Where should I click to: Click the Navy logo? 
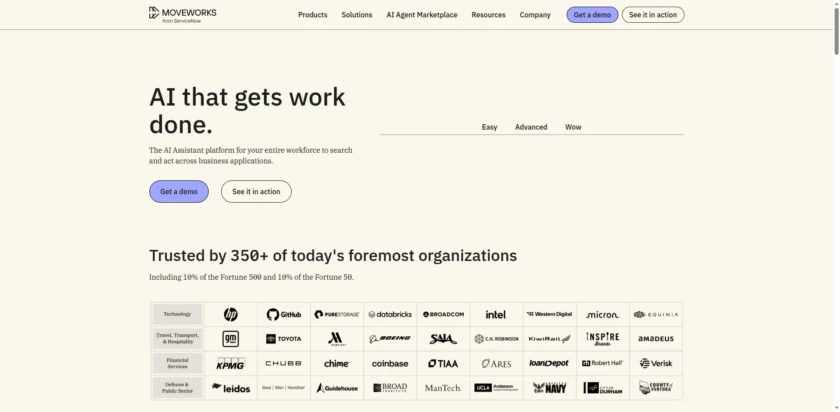click(x=550, y=387)
